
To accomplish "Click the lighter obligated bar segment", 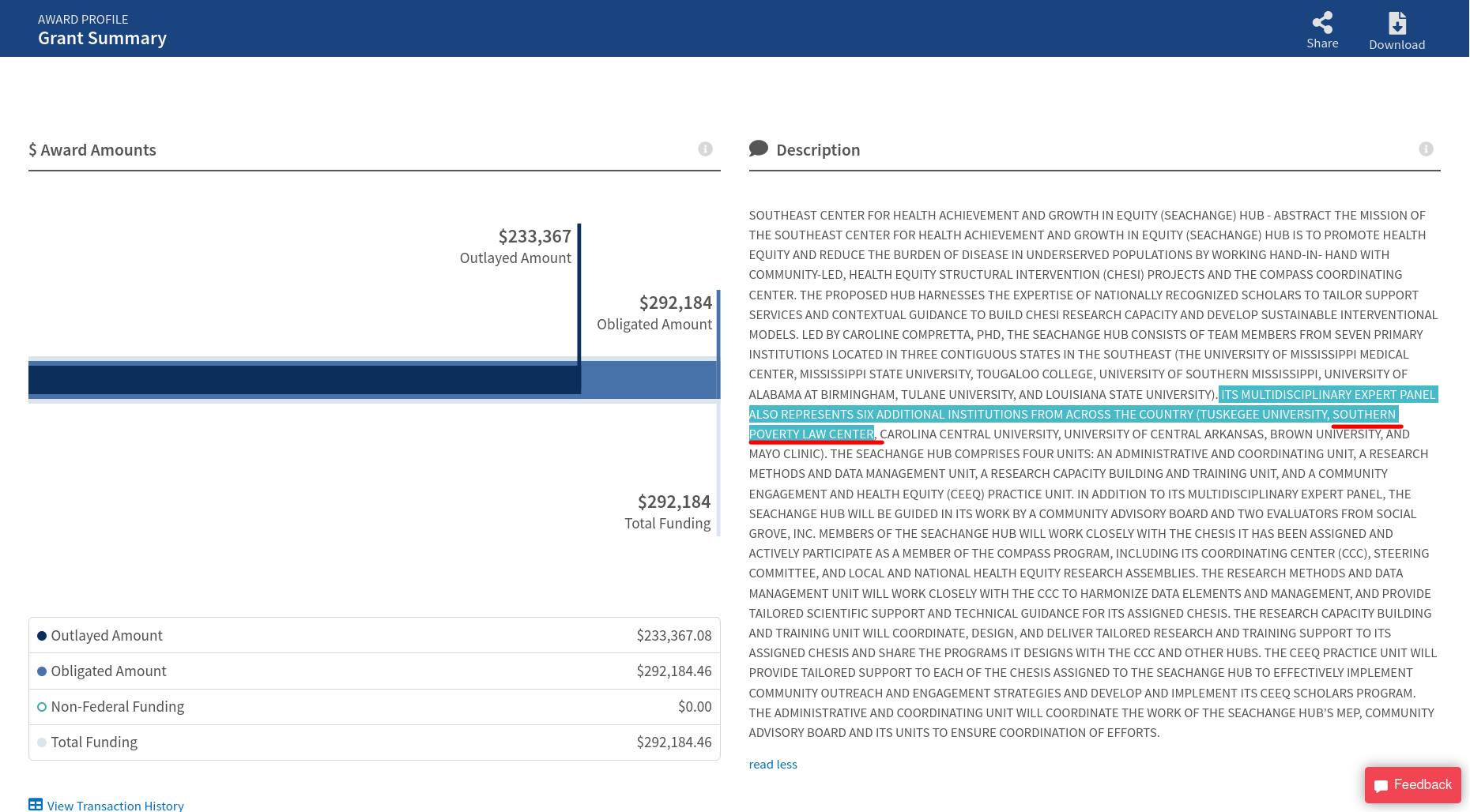I will pyautogui.click(x=649, y=380).
